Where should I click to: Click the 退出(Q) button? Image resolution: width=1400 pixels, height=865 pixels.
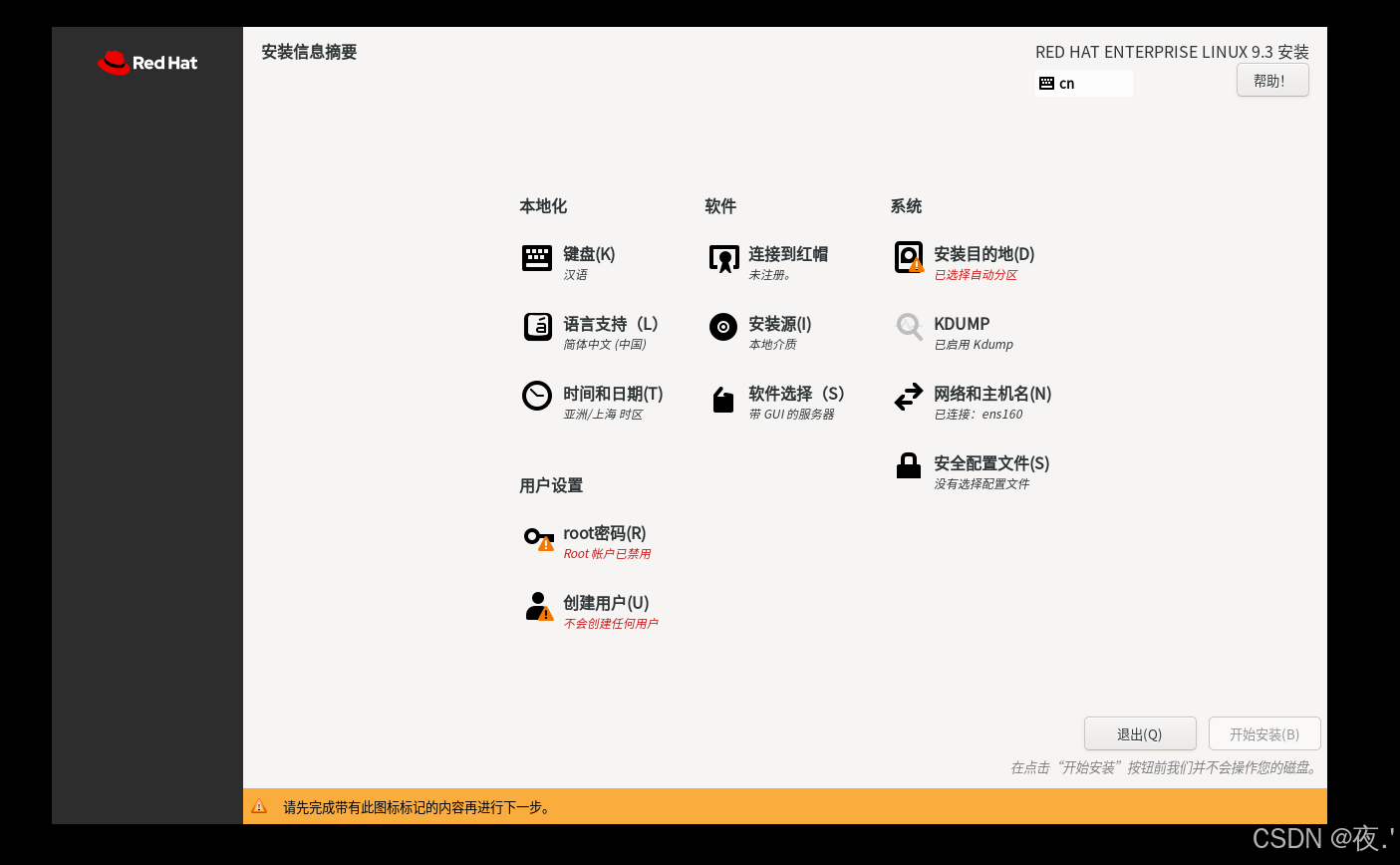(x=1140, y=733)
